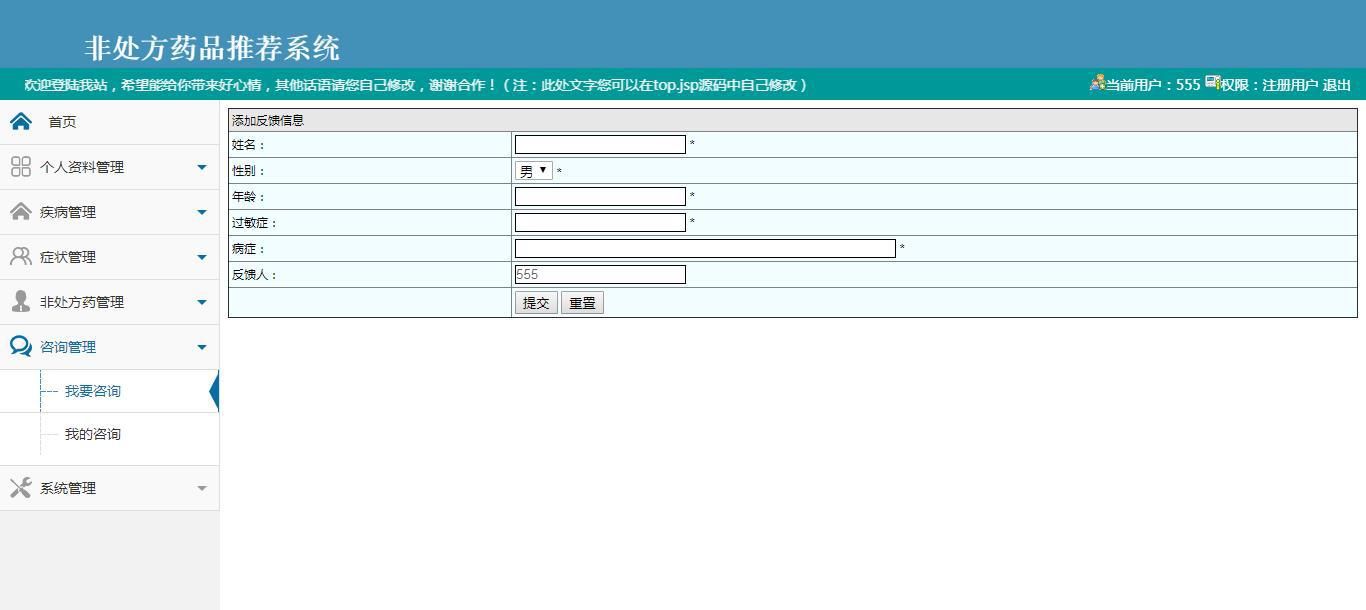Open the 个人资料管理 menu
The width and height of the screenshot is (1366, 610).
[x=82, y=167]
